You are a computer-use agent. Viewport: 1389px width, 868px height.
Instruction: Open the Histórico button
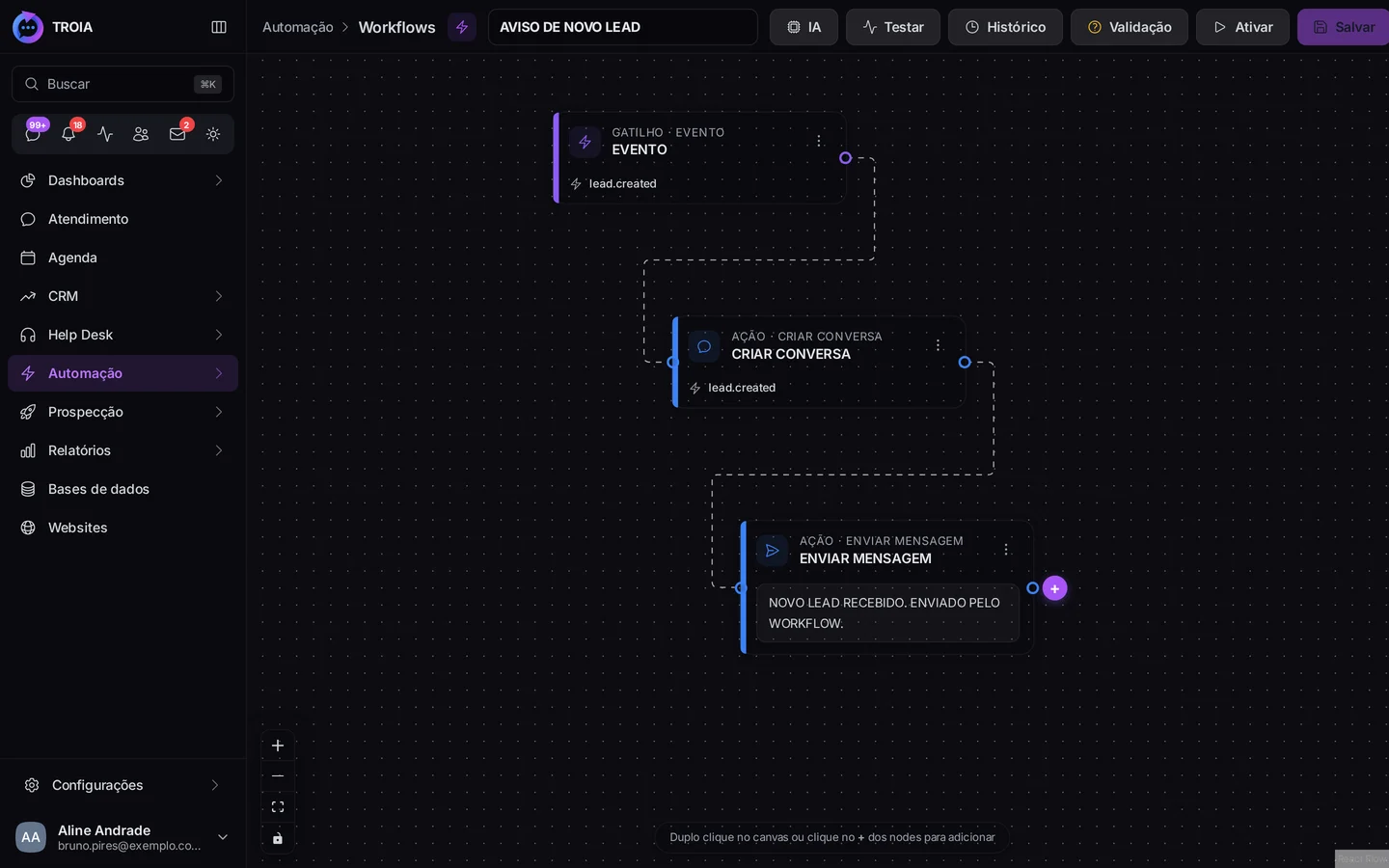pos(1005,27)
